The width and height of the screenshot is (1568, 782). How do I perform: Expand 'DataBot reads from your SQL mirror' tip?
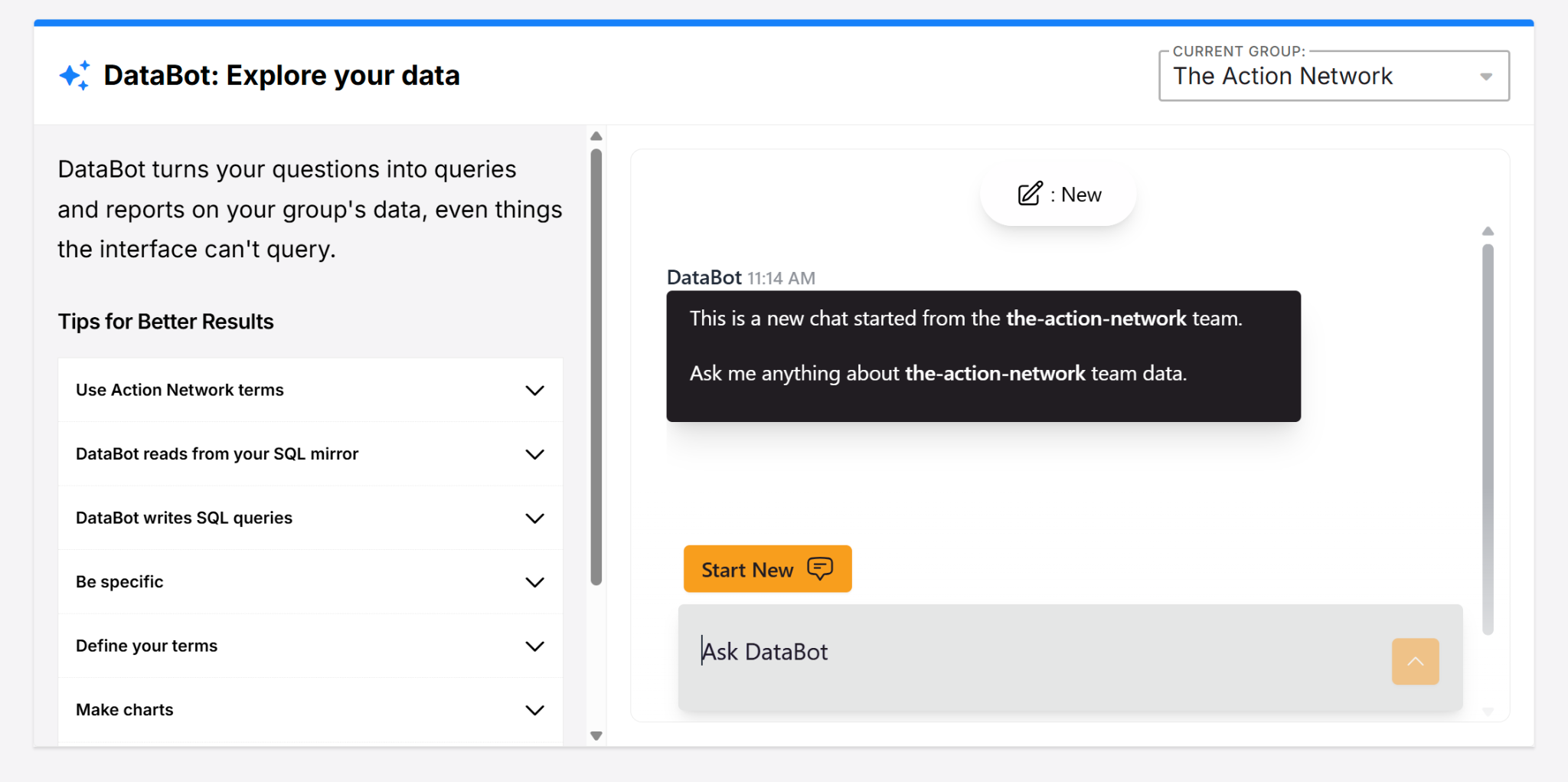[x=310, y=453]
